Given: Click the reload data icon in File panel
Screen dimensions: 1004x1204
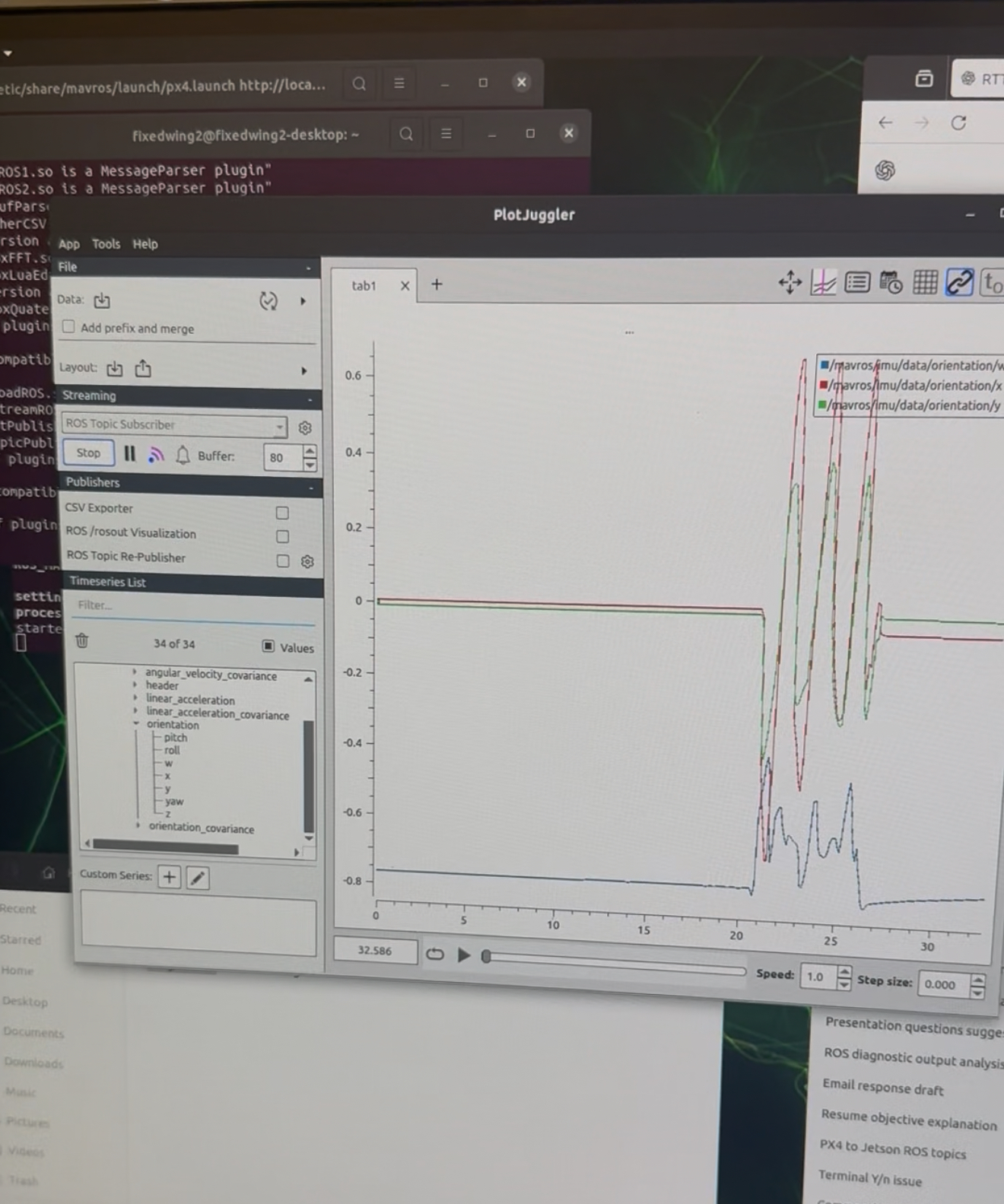Looking at the screenshot, I should (268, 301).
